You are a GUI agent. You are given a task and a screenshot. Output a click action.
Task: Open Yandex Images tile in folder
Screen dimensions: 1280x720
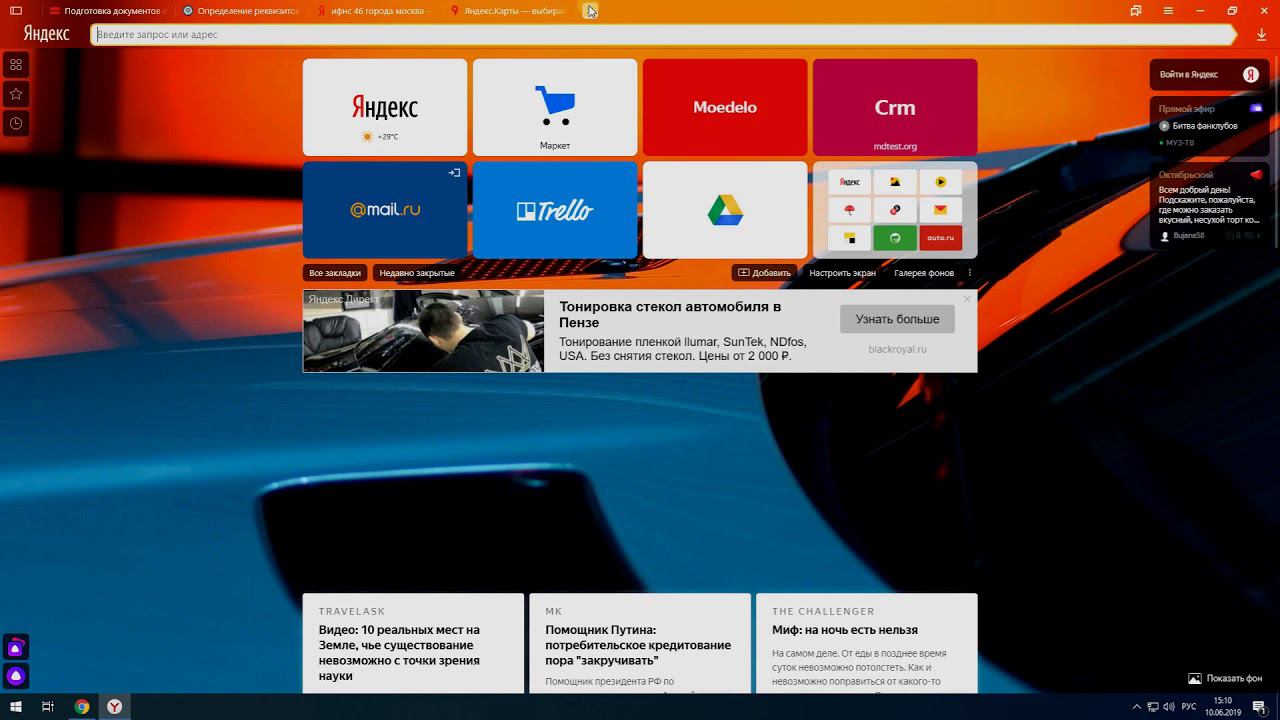(895, 182)
